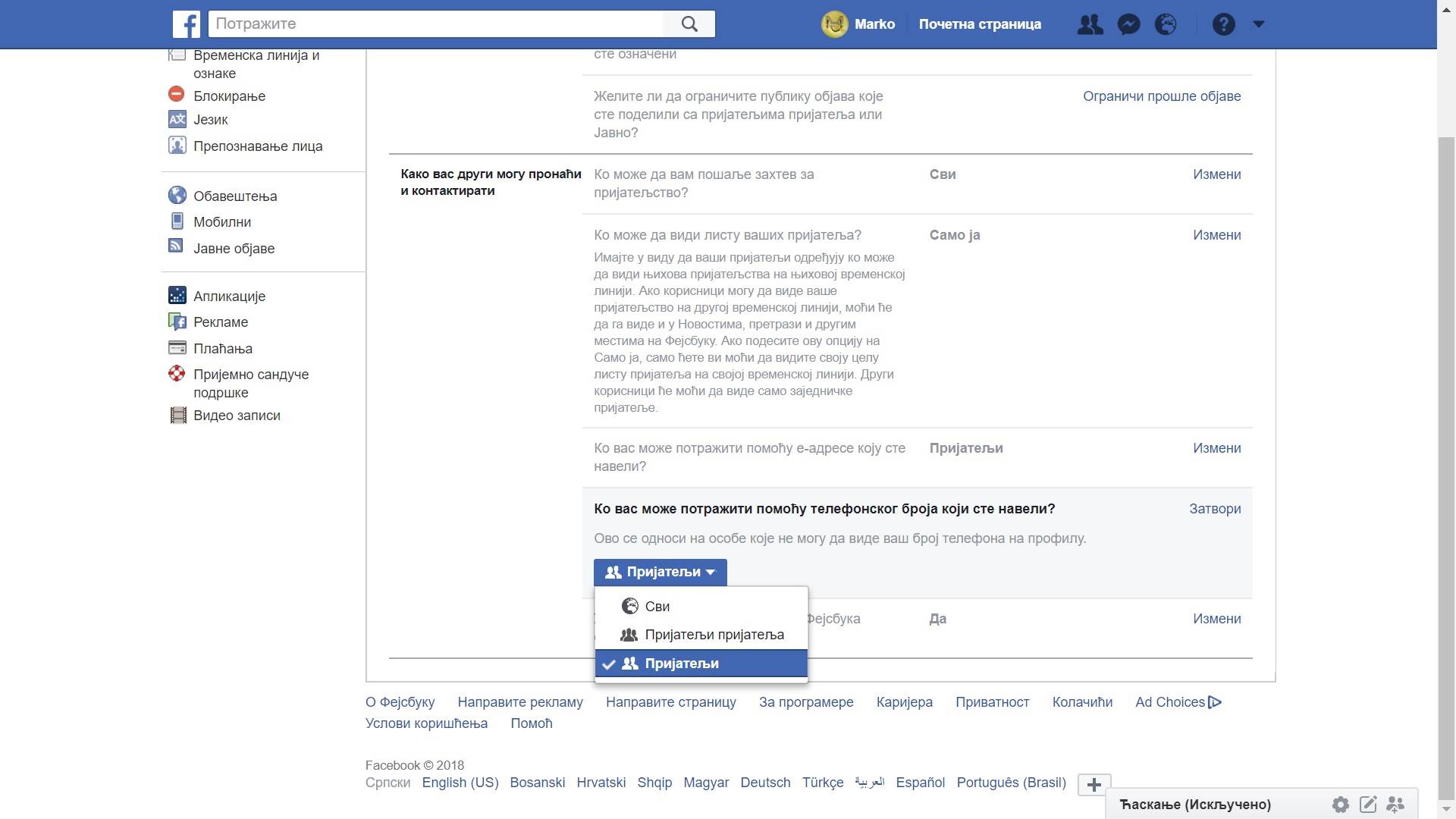Start a new message from the chat bar
Viewport: 1456px width, 819px height.
pos(1368,805)
